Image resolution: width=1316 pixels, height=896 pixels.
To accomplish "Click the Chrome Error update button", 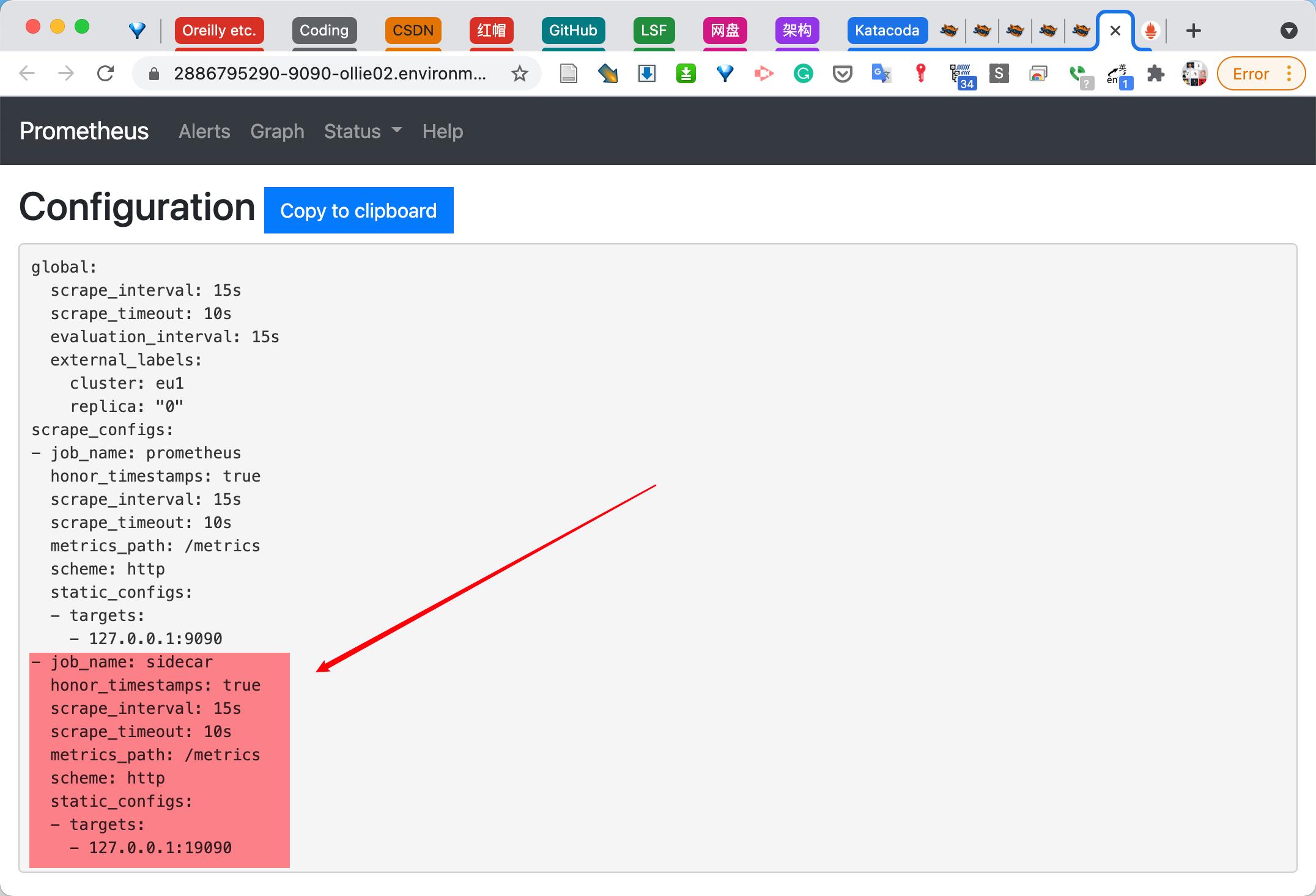I will (1251, 74).
